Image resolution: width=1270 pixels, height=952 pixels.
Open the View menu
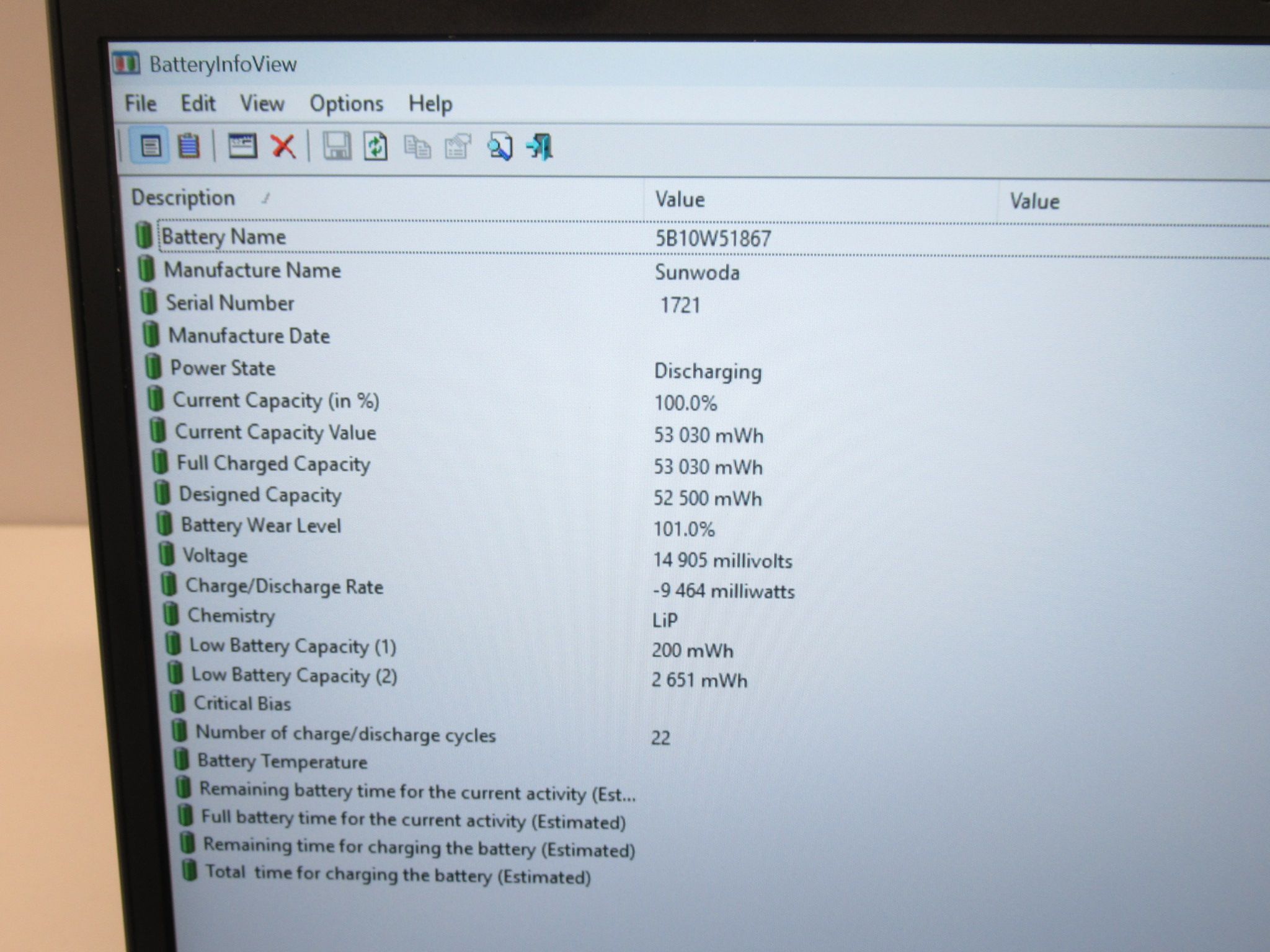[262, 104]
